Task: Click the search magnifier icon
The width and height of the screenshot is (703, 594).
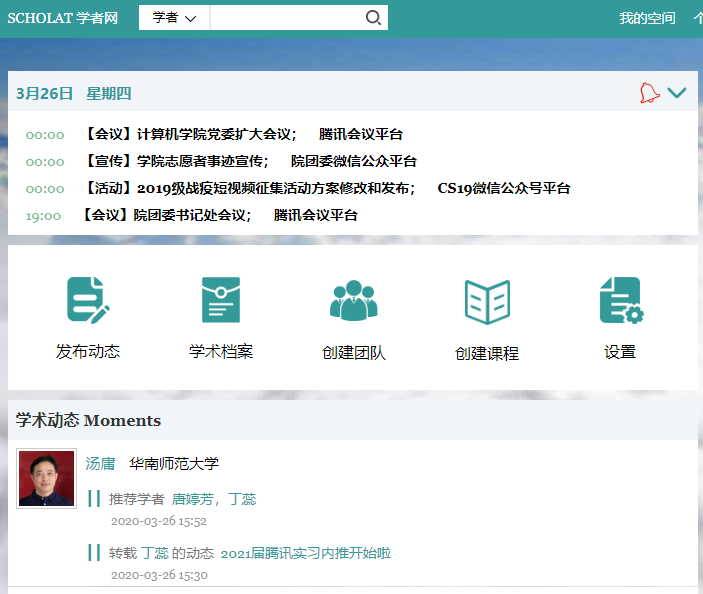Action: tap(373, 18)
